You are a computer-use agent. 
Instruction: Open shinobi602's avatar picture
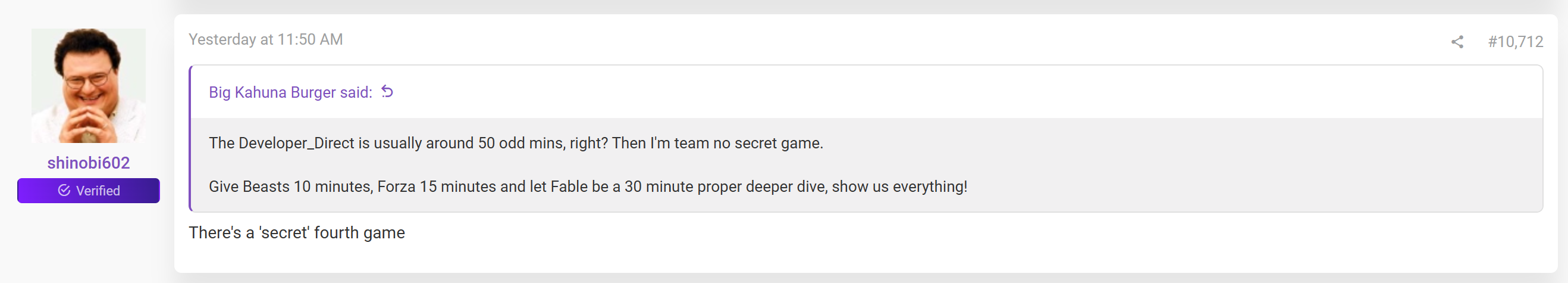click(x=88, y=85)
